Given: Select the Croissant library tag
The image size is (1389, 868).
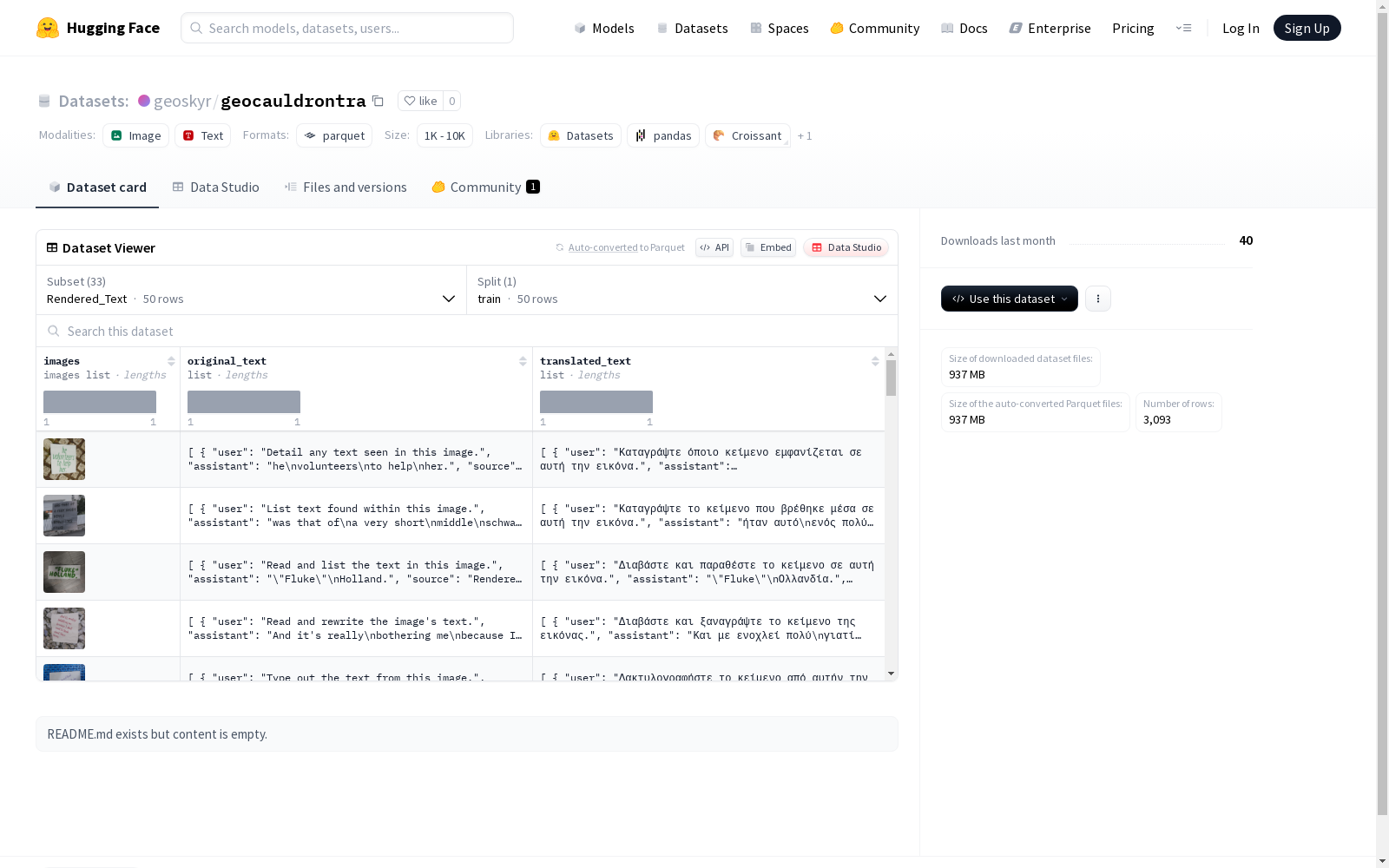Looking at the screenshot, I should (747, 135).
